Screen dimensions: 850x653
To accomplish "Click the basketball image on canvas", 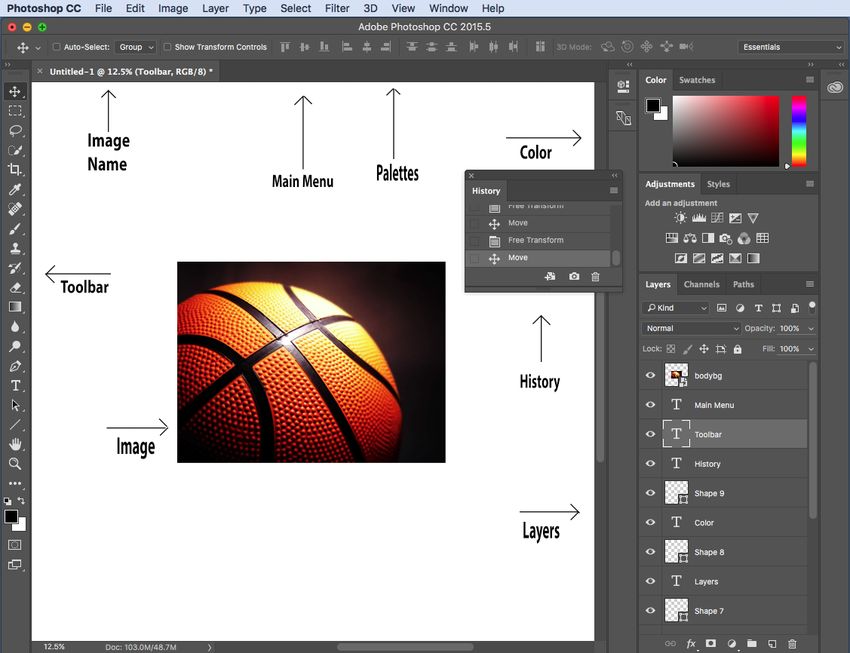I will tap(311, 362).
